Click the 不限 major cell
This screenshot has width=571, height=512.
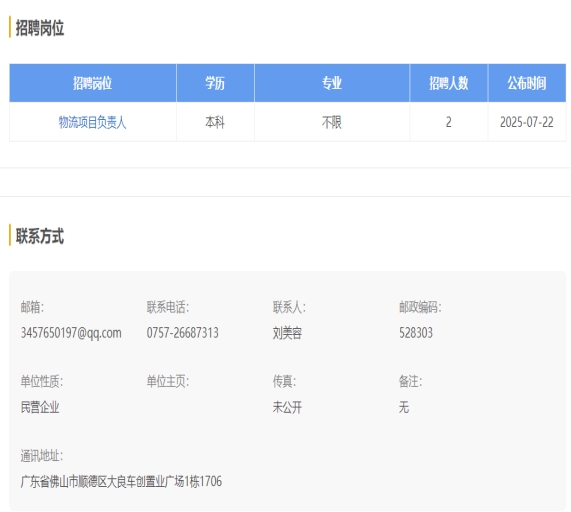click(332, 122)
